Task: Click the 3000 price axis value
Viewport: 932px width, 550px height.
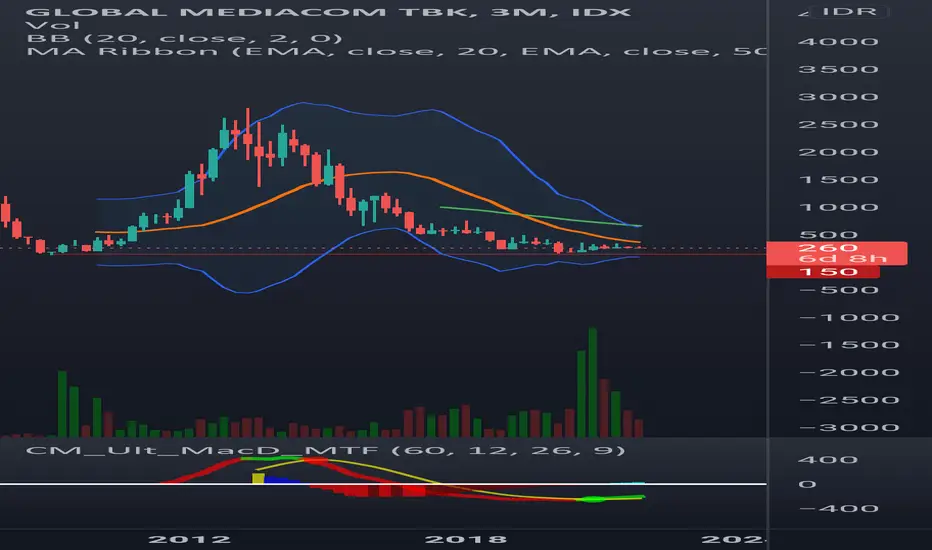Action: click(838, 97)
